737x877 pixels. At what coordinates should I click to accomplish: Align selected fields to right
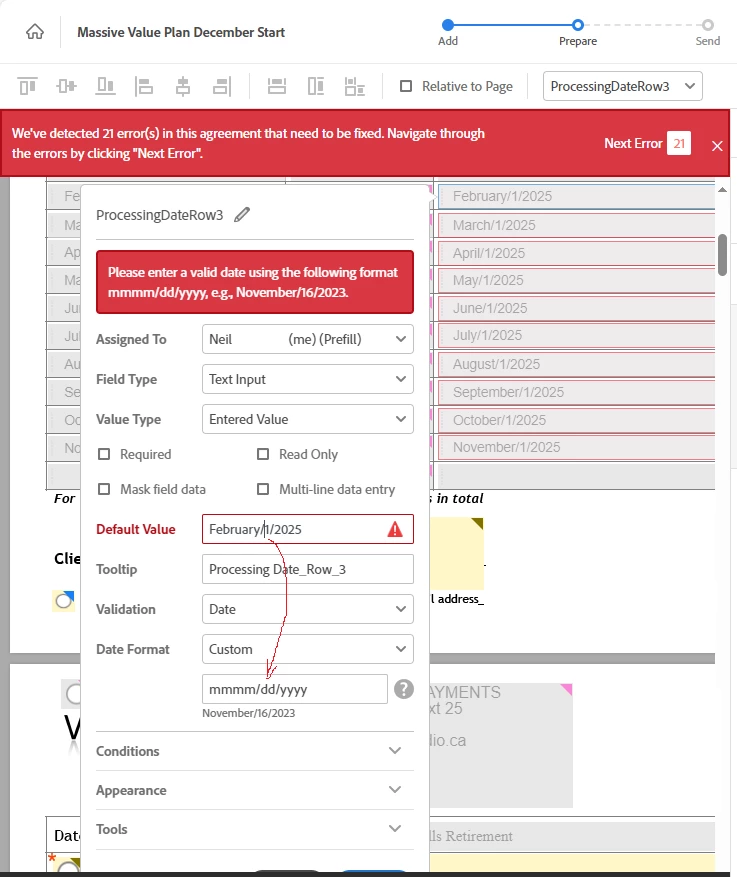point(222,86)
